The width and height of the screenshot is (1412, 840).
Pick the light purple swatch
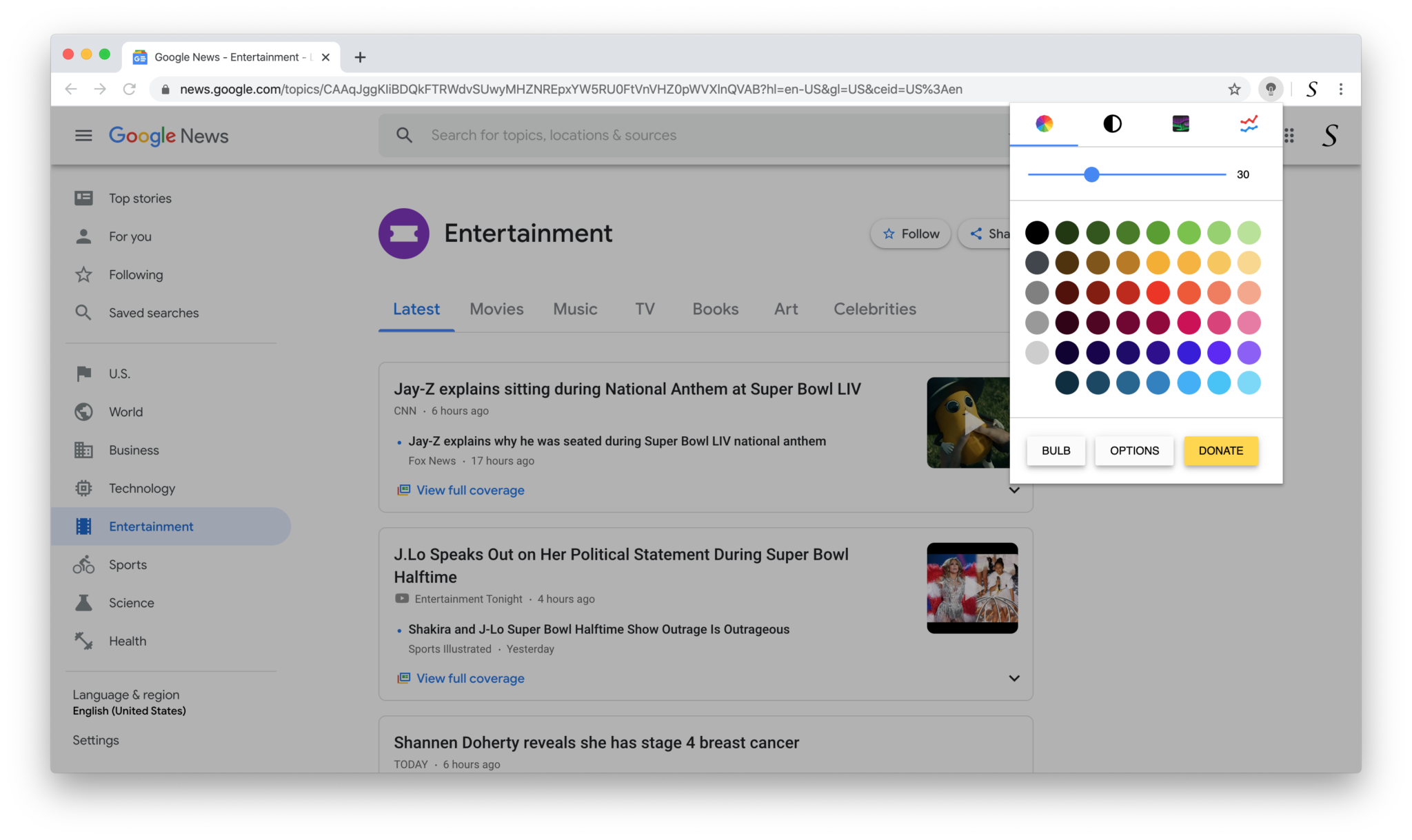tap(1249, 353)
